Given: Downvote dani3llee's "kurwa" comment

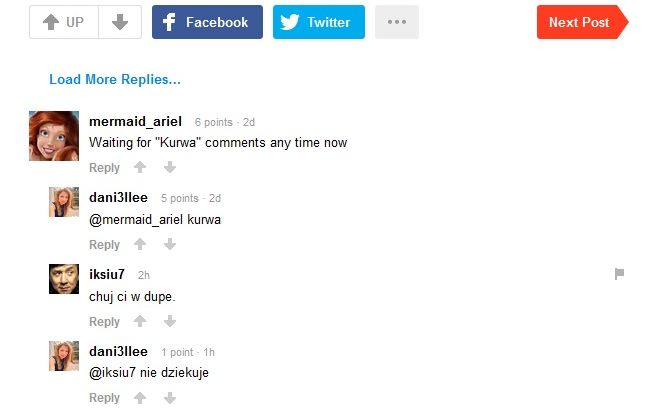Looking at the screenshot, I should (169, 245).
